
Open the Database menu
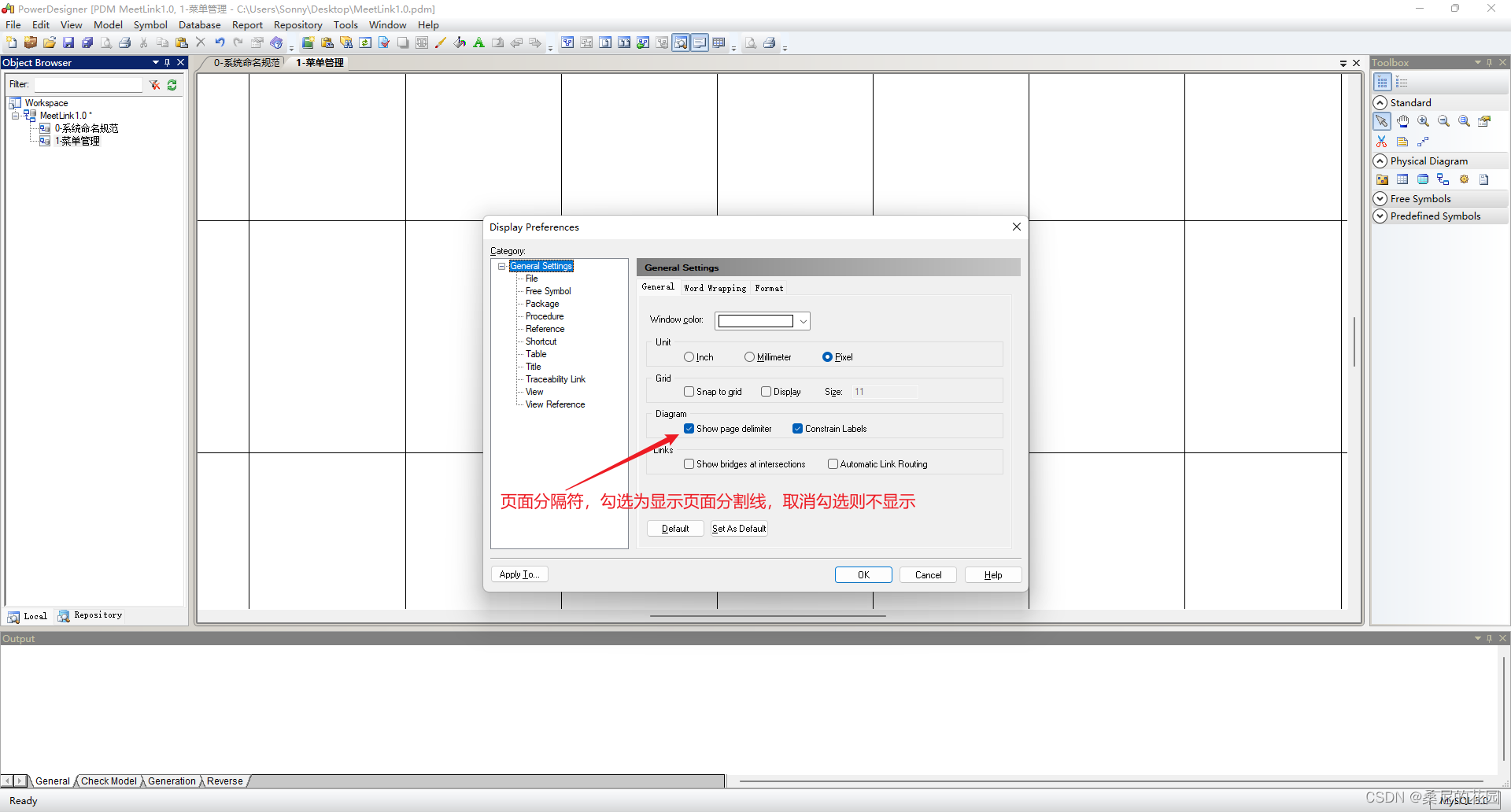pyautogui.click(x=199, y=24)
